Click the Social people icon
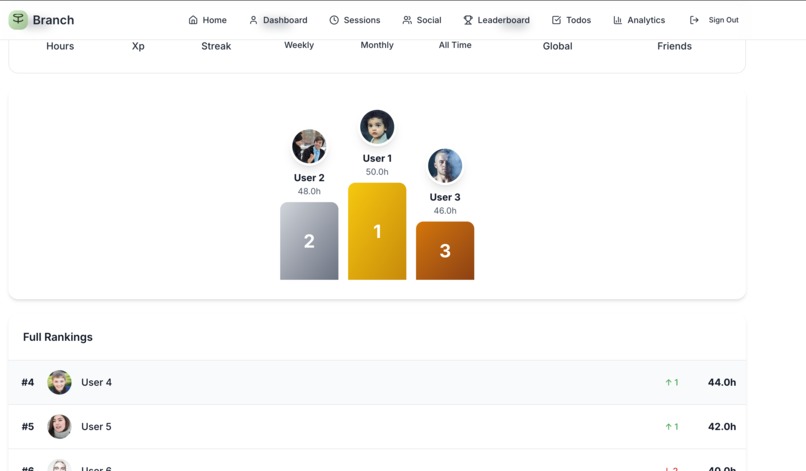806x471 pixels. point(407,20)
